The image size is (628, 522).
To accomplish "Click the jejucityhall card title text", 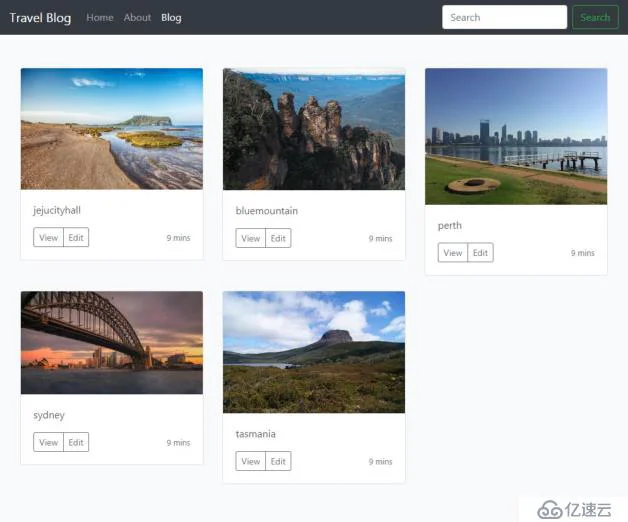I will [x=57, y=210].
